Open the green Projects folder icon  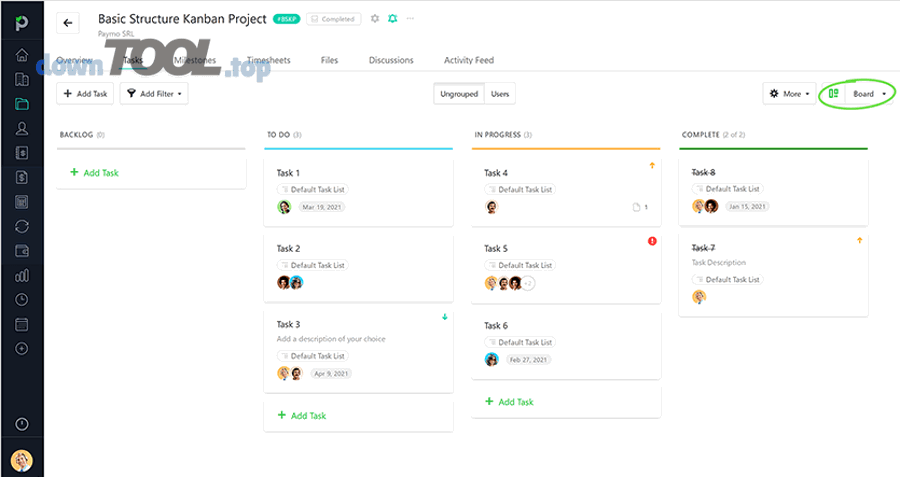pos(22,104)
